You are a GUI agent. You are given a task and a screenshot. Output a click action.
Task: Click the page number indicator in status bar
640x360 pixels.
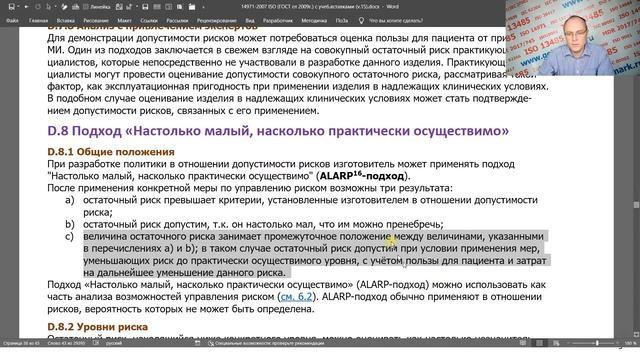point(21,343)
